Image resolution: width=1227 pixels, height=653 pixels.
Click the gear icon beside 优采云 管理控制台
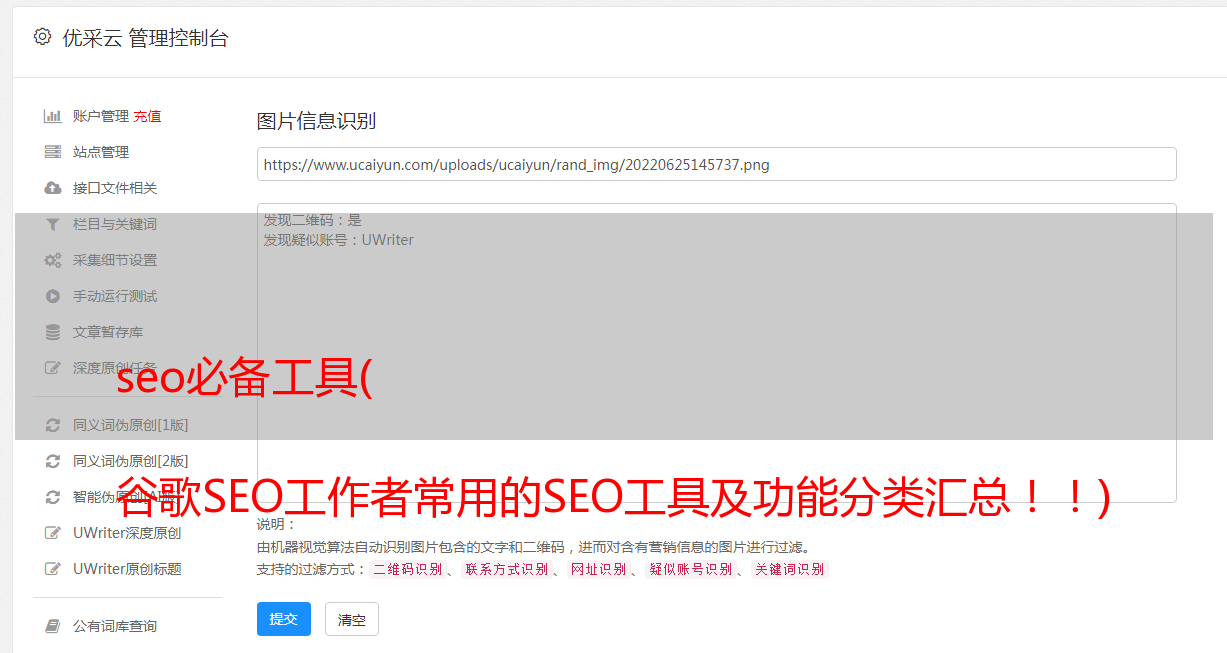pyautogui.click(x=42, y=37)
